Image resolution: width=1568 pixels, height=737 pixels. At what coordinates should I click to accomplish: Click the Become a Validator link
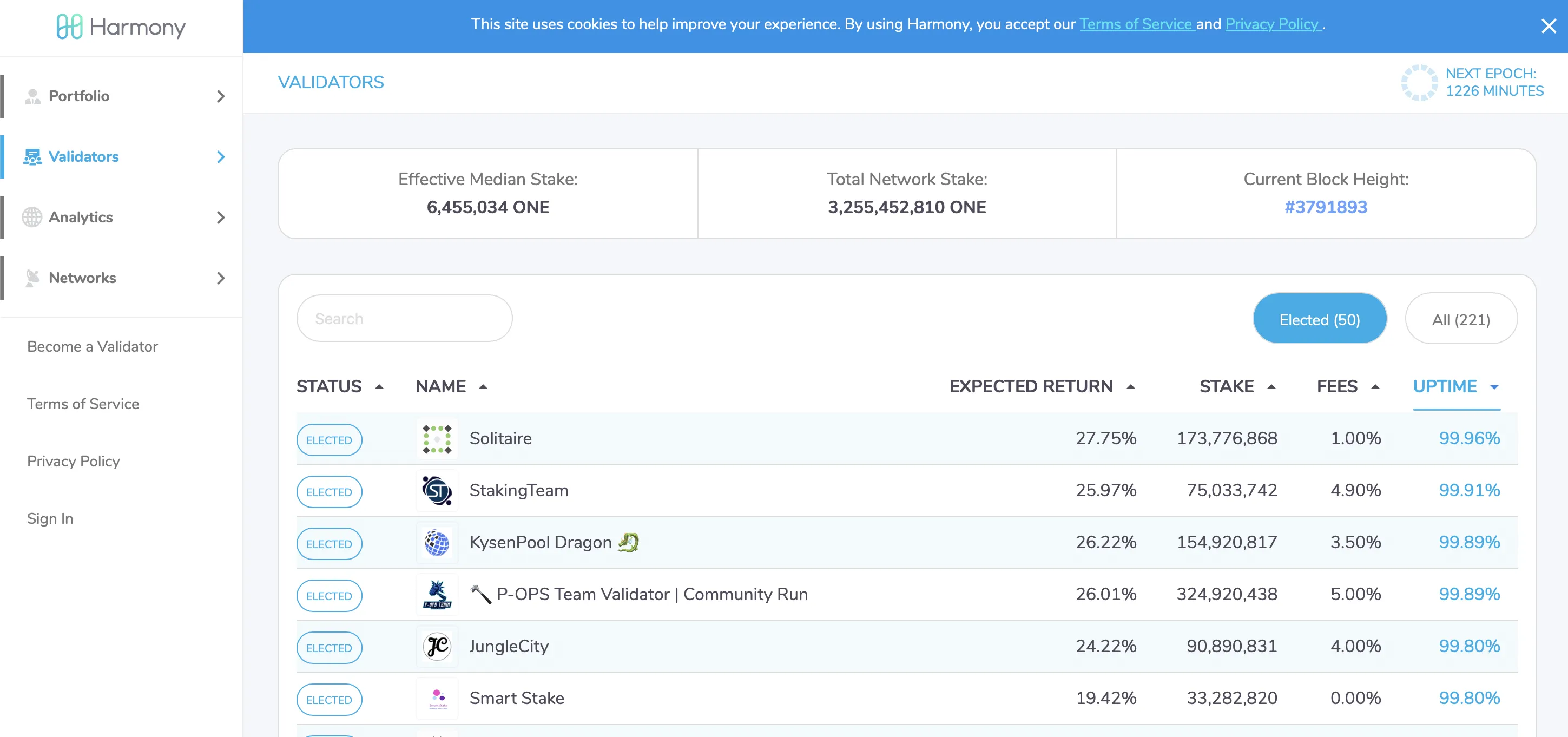pos(92,346)
